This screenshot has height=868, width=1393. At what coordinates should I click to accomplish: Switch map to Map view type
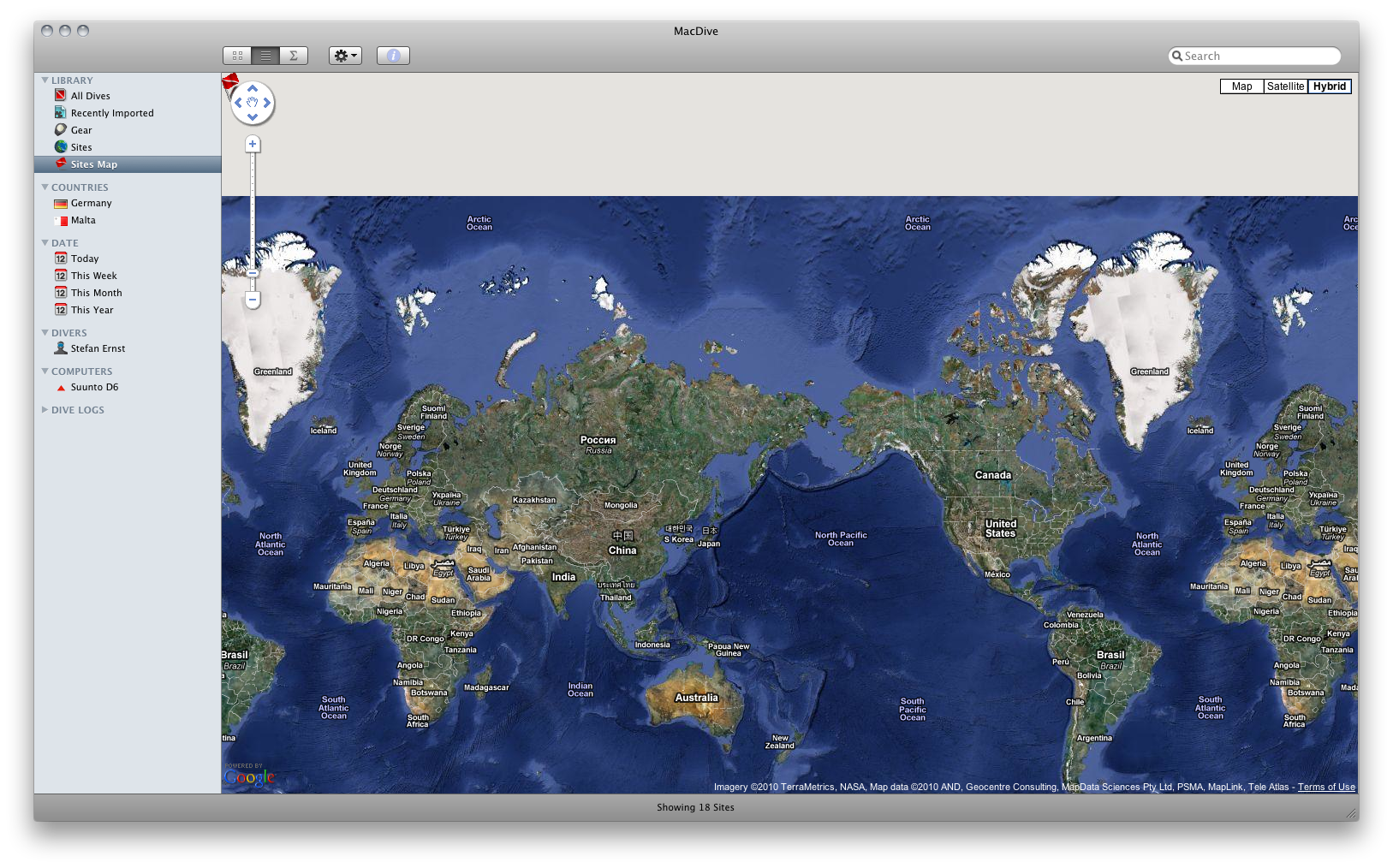coord(1241,86)
